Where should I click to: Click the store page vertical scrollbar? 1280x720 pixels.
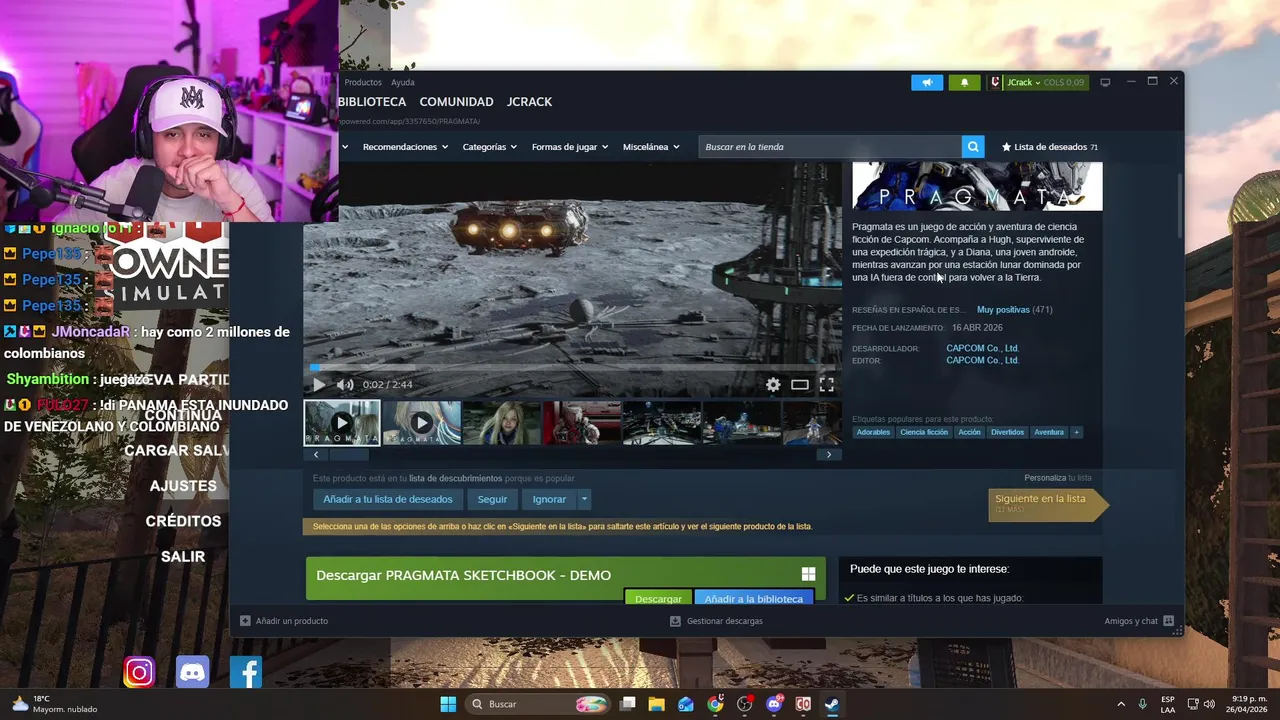tap(1181, 205)
